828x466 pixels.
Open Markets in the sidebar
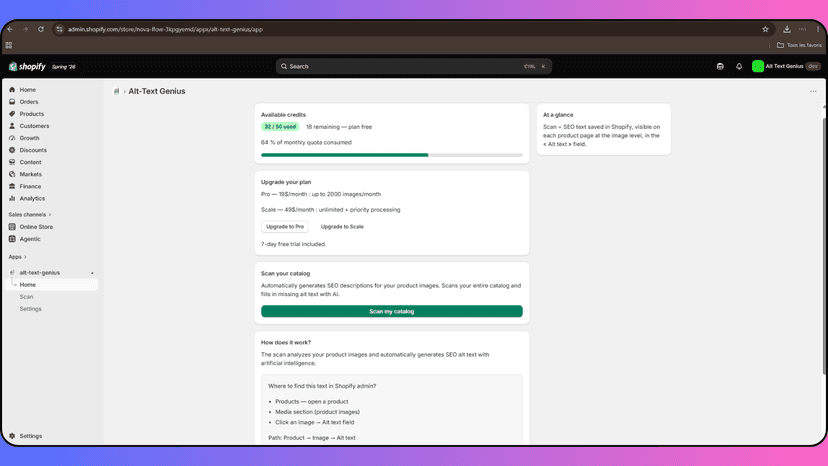tap(30, 174)
